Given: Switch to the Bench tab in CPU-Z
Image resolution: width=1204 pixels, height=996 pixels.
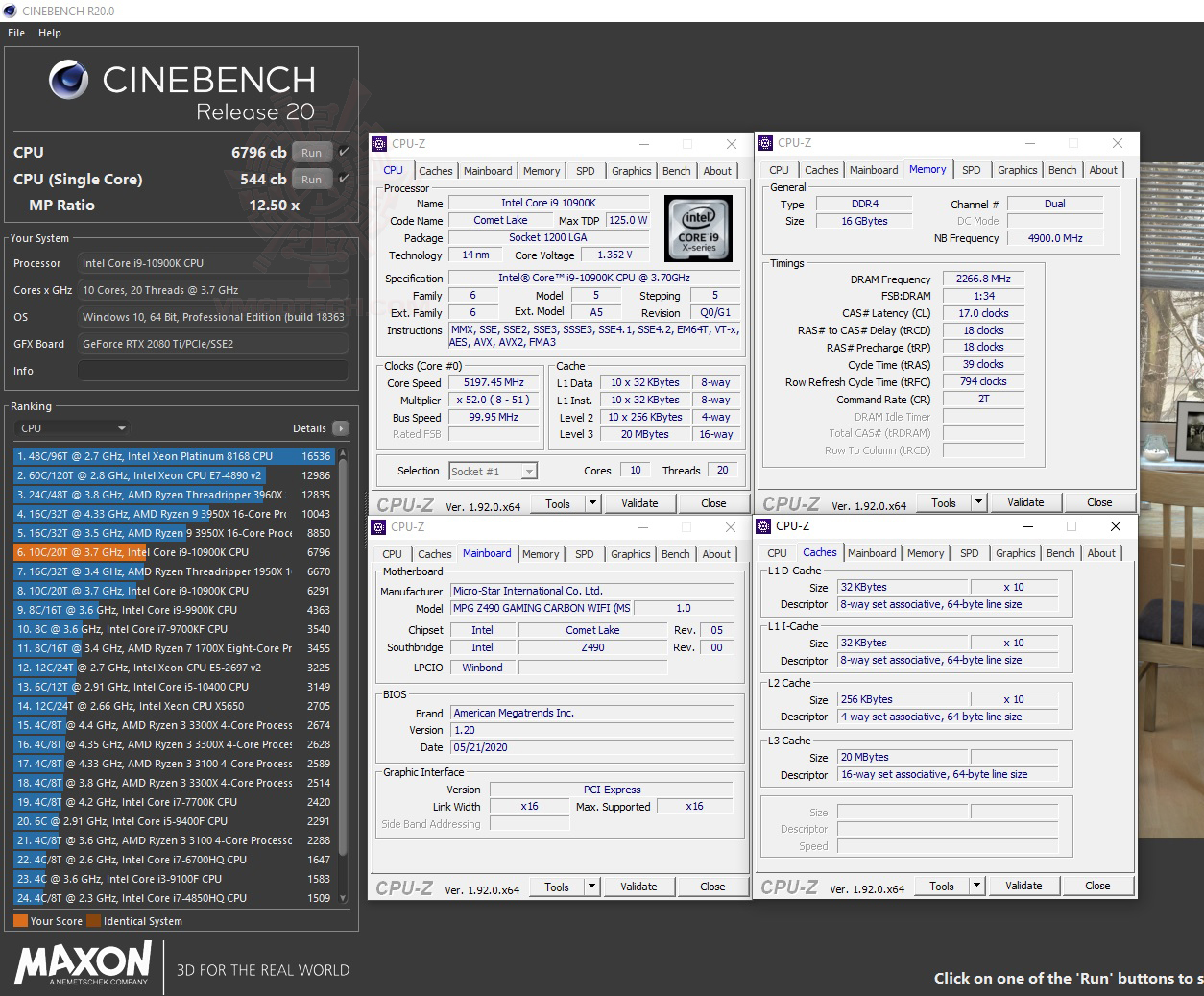Looking at the screenshot, I should [x=676, y=170].
